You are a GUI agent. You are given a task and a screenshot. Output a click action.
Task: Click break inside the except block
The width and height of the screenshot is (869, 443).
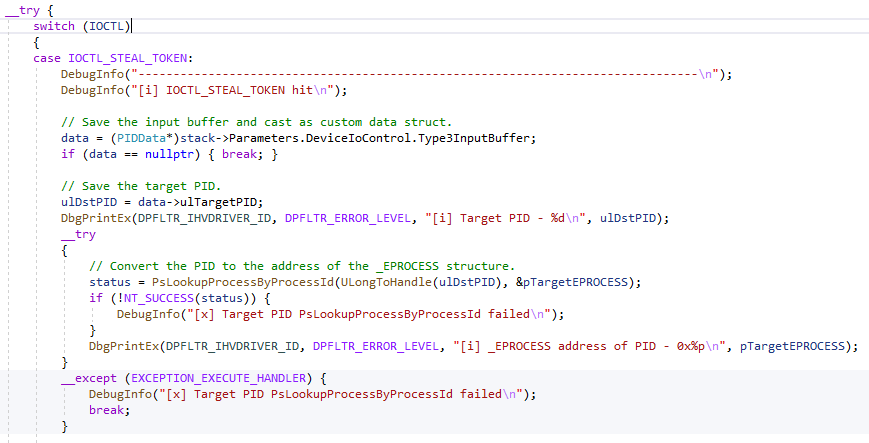pos(106,410)
